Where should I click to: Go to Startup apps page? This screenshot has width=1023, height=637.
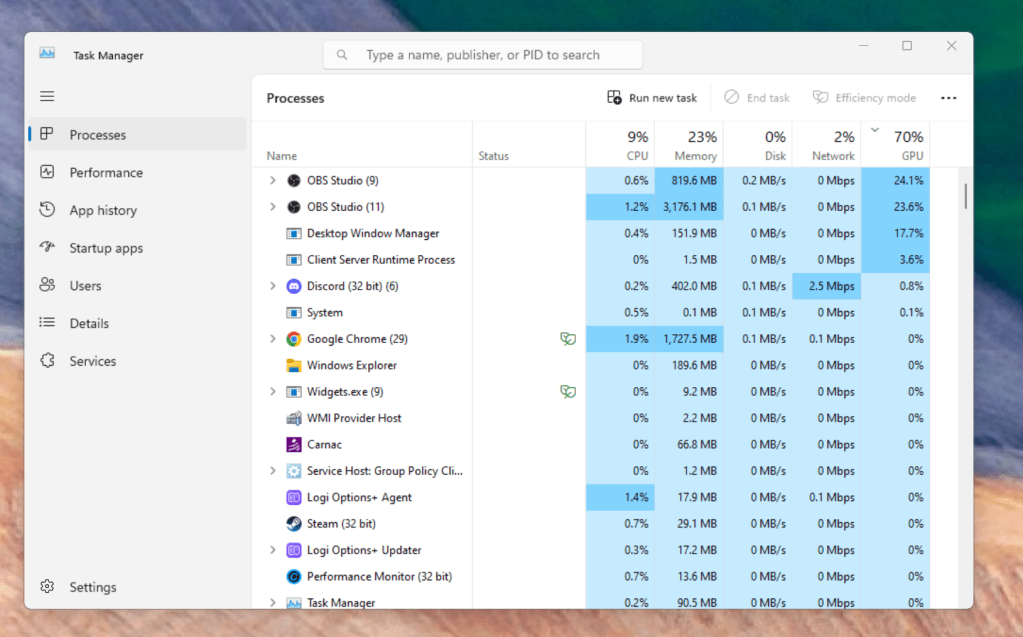click(x=138, y=248)
